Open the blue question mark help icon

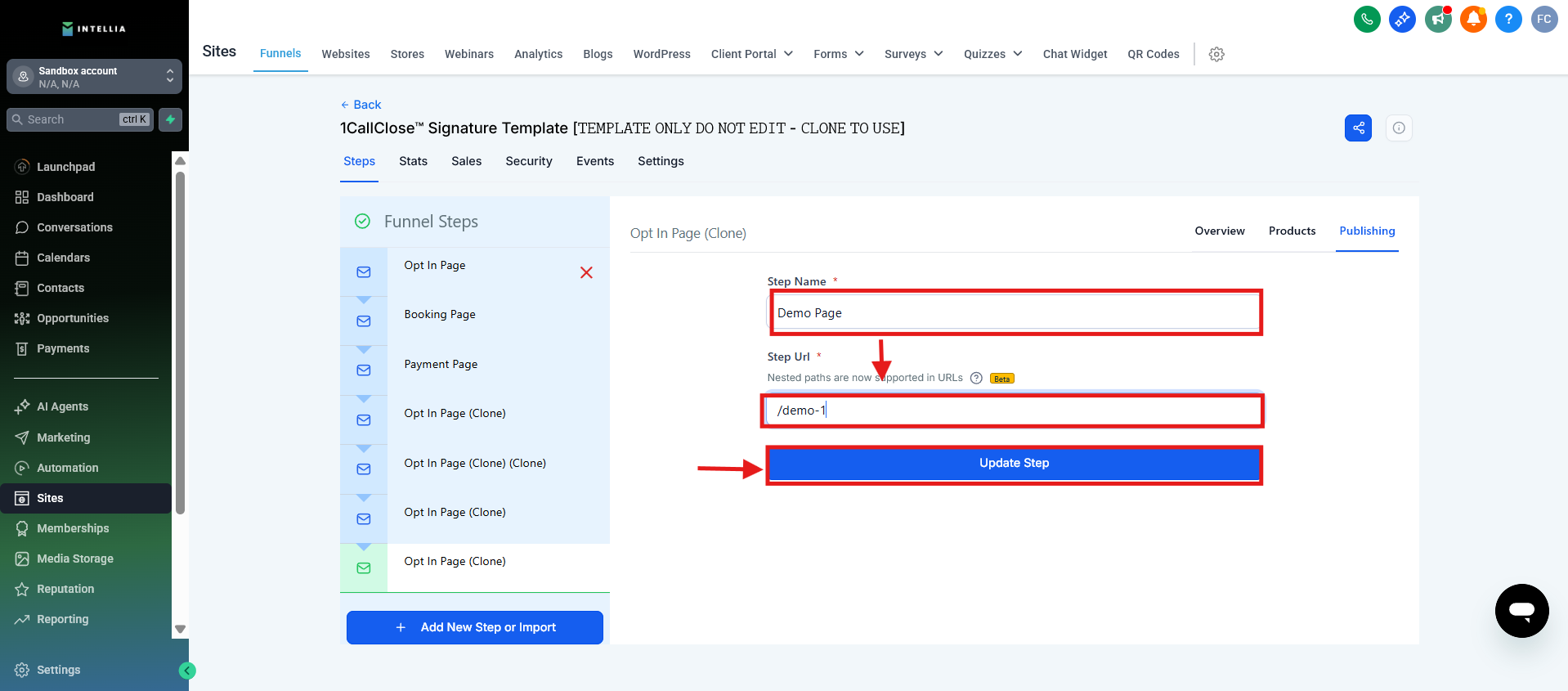[1508, 19]
